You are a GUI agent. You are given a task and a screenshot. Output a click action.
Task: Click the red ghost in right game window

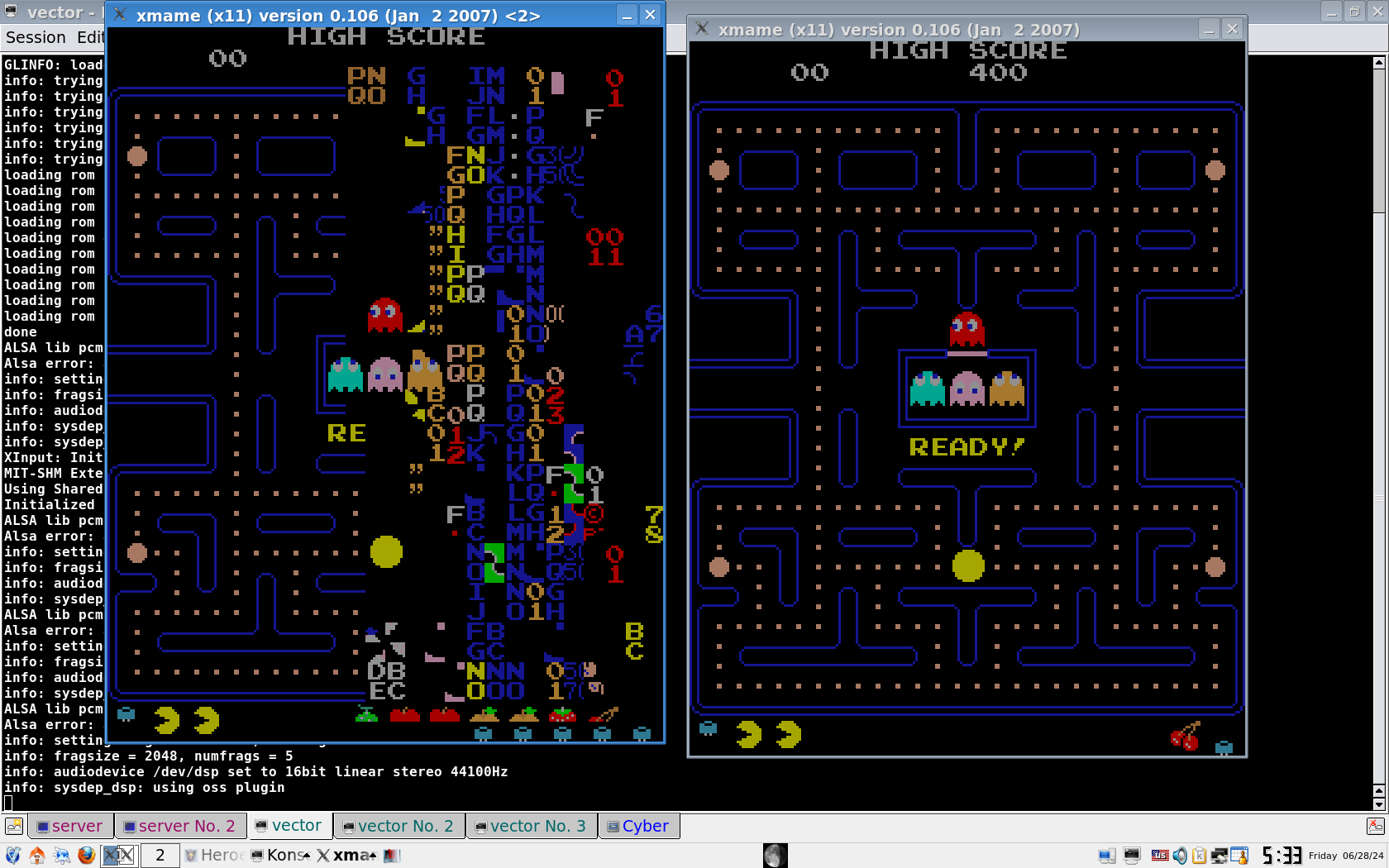coord(967,329)
